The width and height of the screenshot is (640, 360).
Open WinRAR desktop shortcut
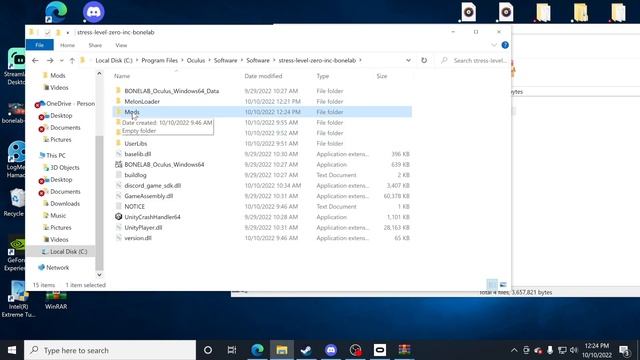[x=56, y=301]
